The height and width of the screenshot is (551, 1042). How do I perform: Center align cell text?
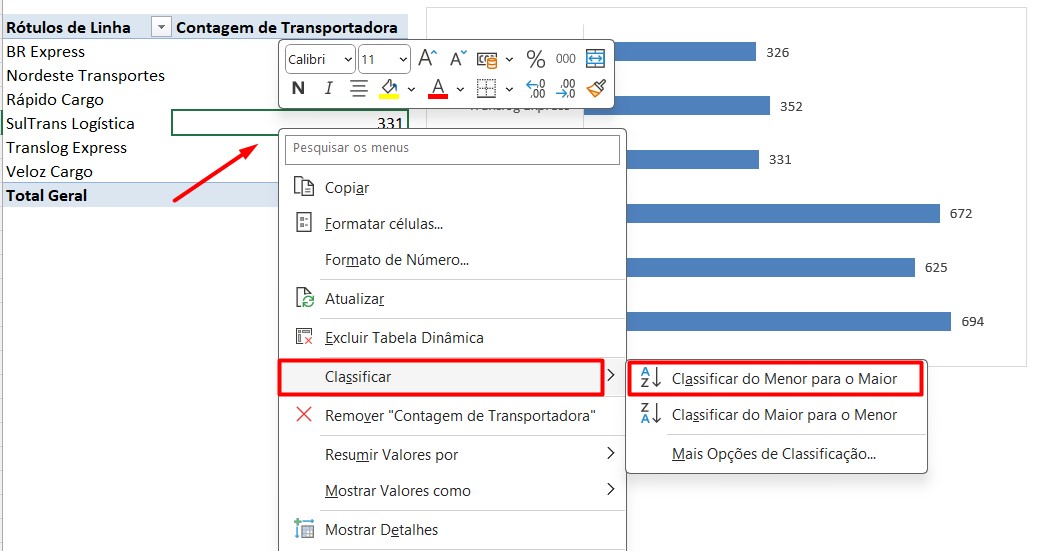[x=359, y=88]
